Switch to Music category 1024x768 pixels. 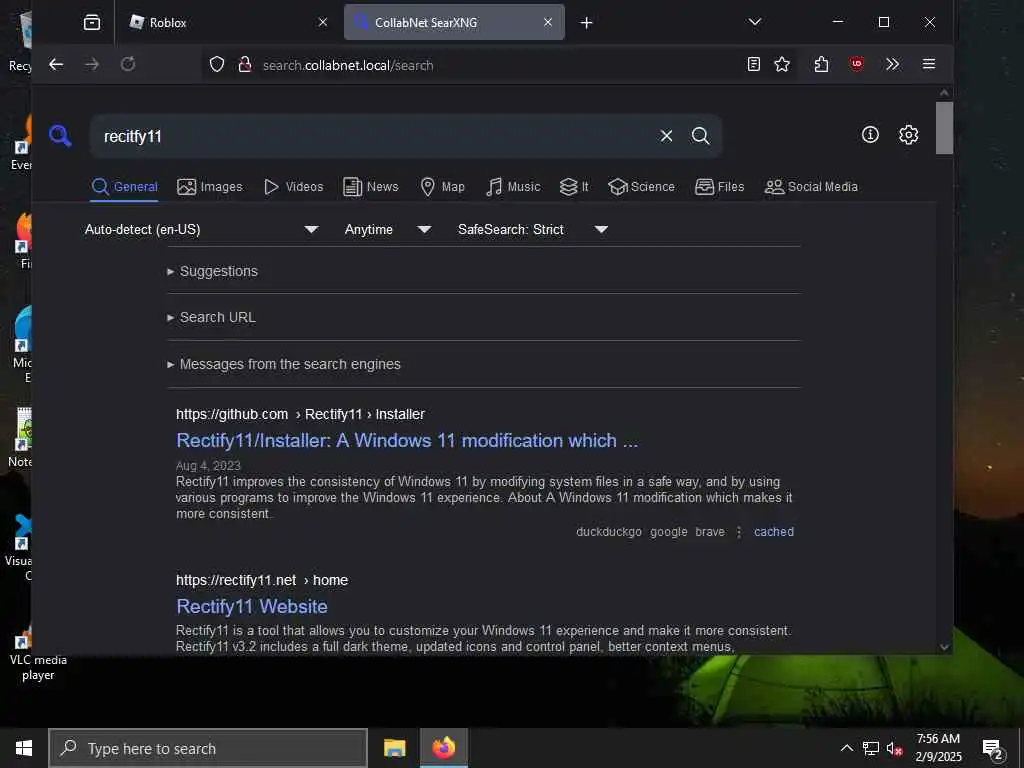[x=513, y=187]
